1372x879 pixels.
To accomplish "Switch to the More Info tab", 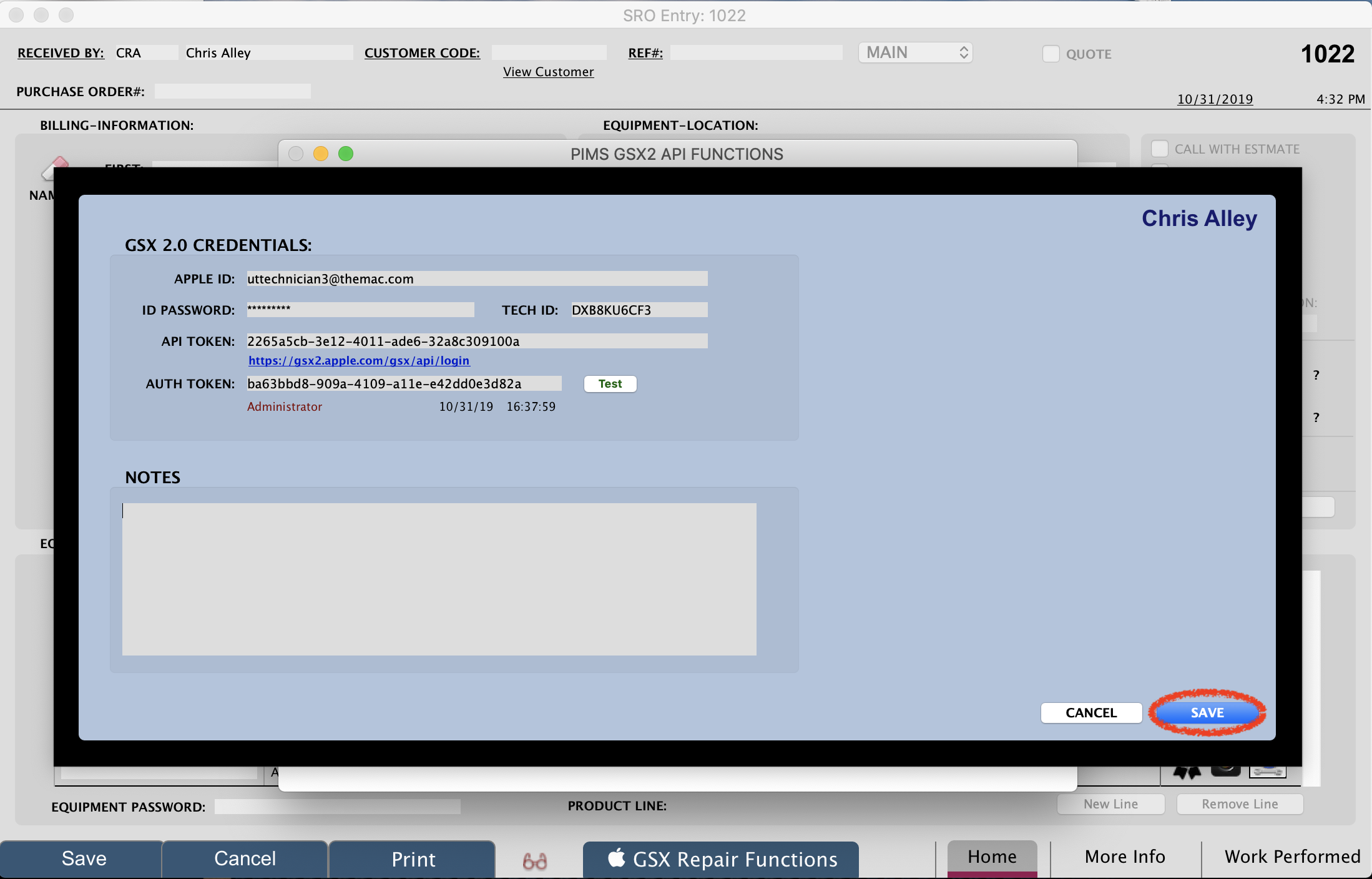I will point(1125,857).
